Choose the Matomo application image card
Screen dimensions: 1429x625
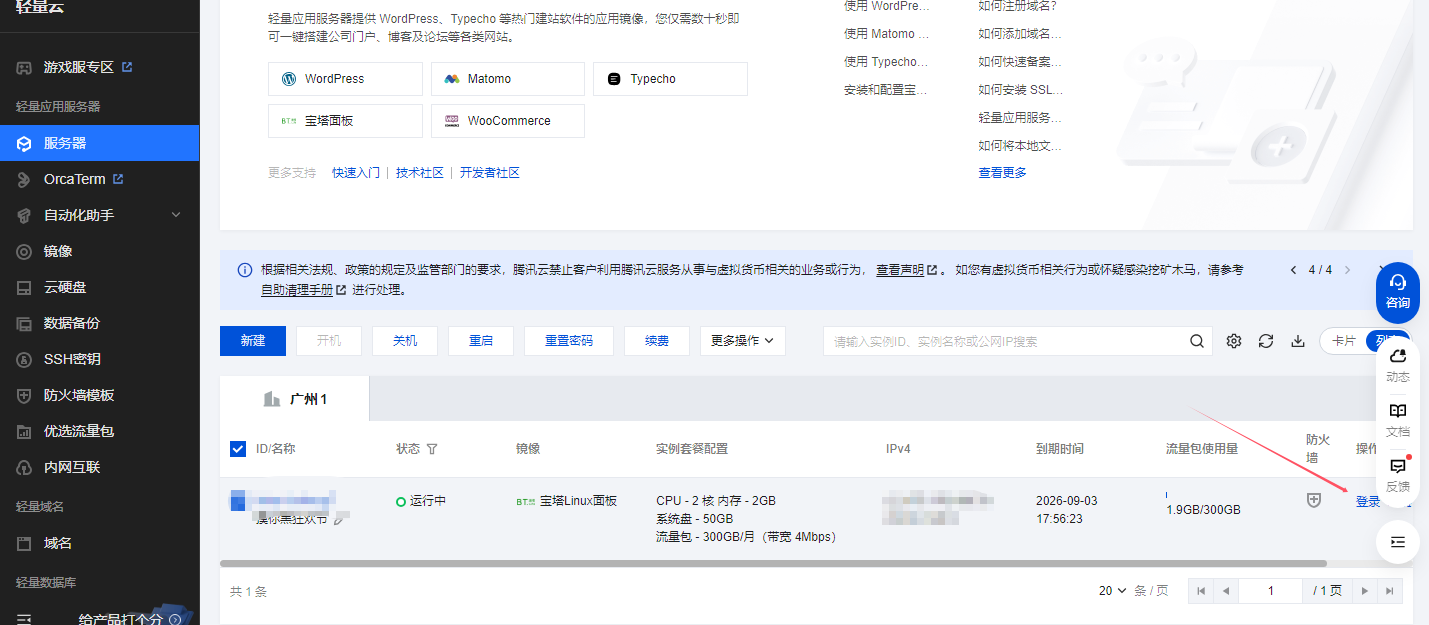508,79
